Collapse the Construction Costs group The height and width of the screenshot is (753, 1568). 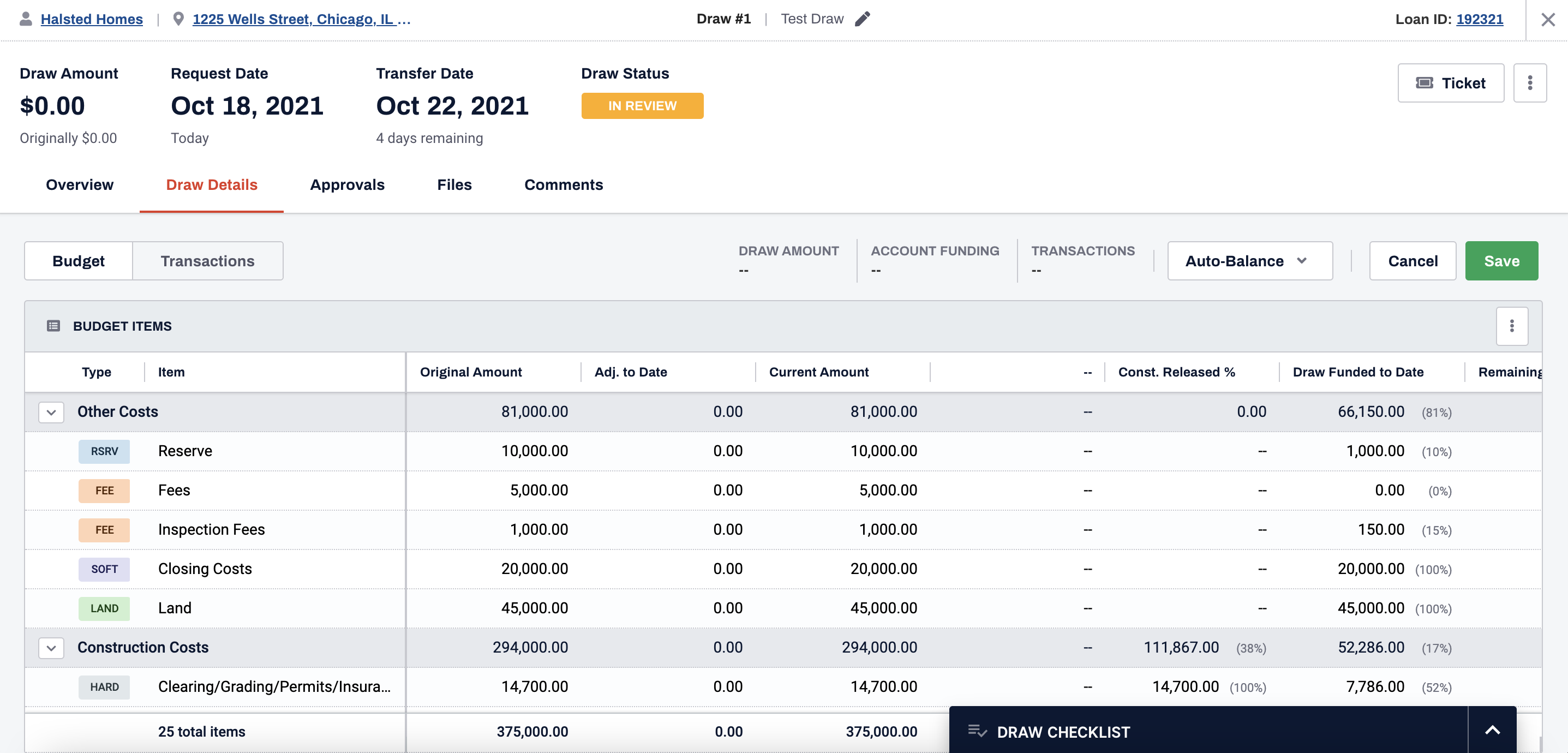click(x=51, y=648)
